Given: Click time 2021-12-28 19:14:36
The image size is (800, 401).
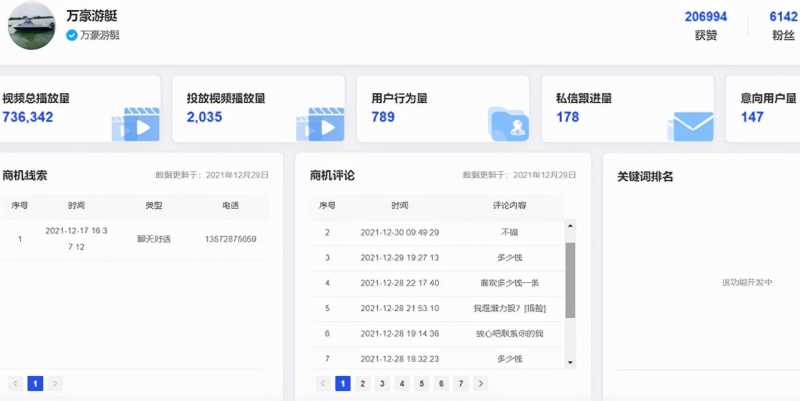Looking at the screenshot, I should coord(399,334).
